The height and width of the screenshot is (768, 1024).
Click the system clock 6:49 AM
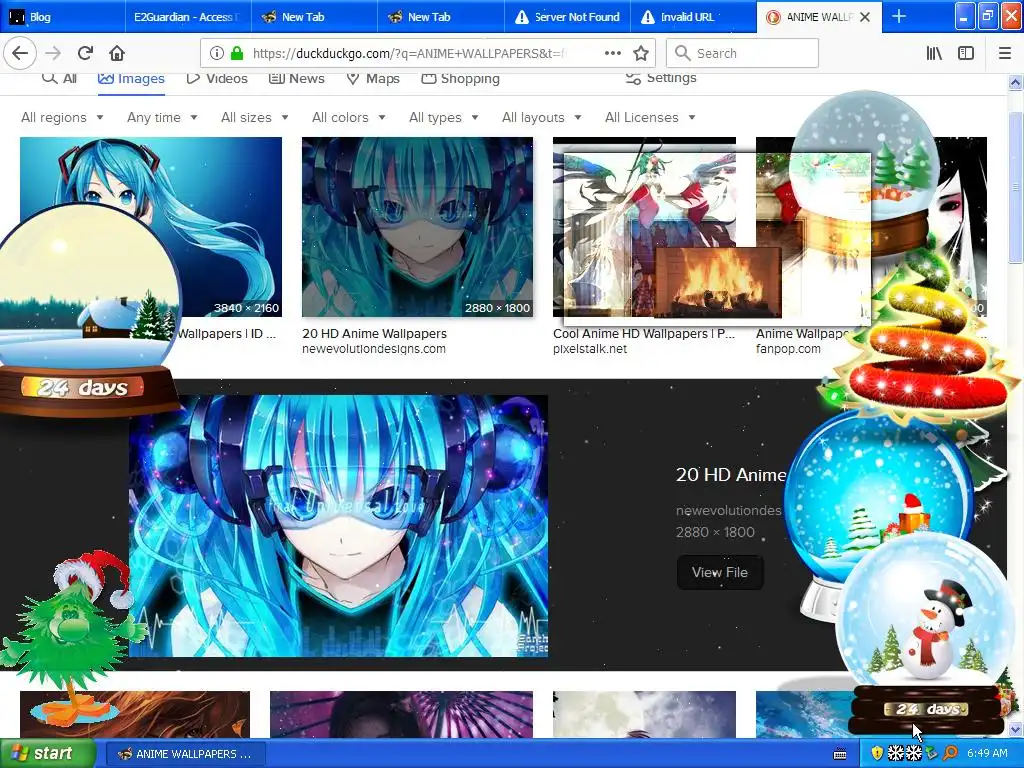(987, 754)
